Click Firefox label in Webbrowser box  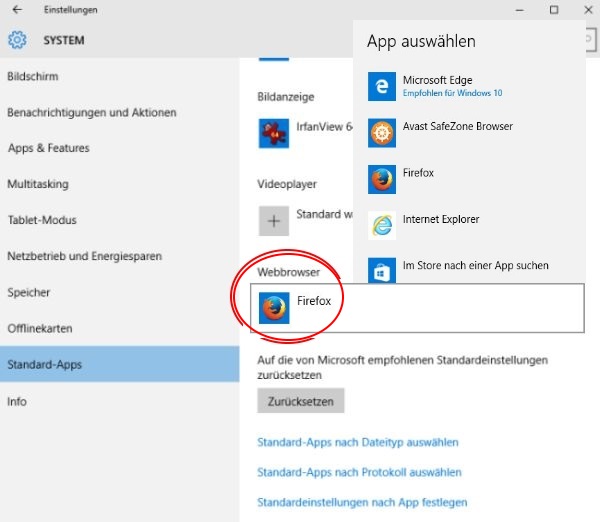click(314, 301)
